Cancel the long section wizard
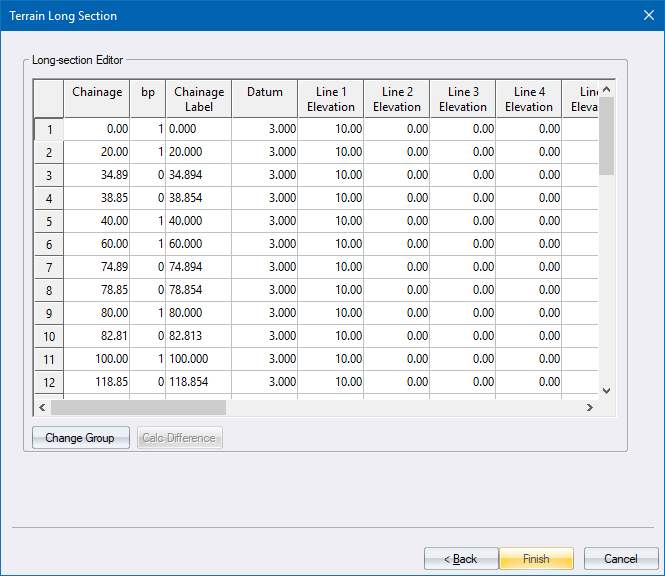The height and width of the screenshot is (576, 665). click(x=620, y=558)
